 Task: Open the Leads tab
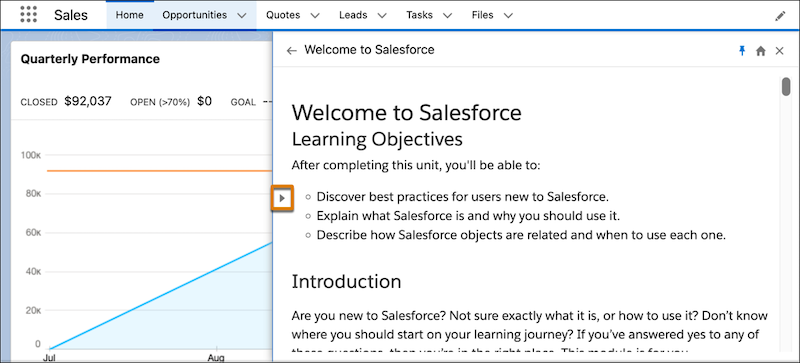[353, 15]
